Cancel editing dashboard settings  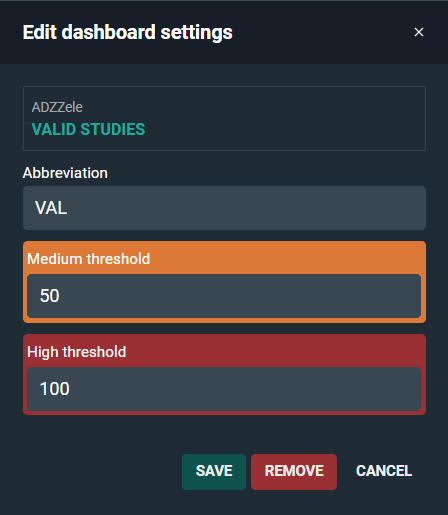pos(384,471)
